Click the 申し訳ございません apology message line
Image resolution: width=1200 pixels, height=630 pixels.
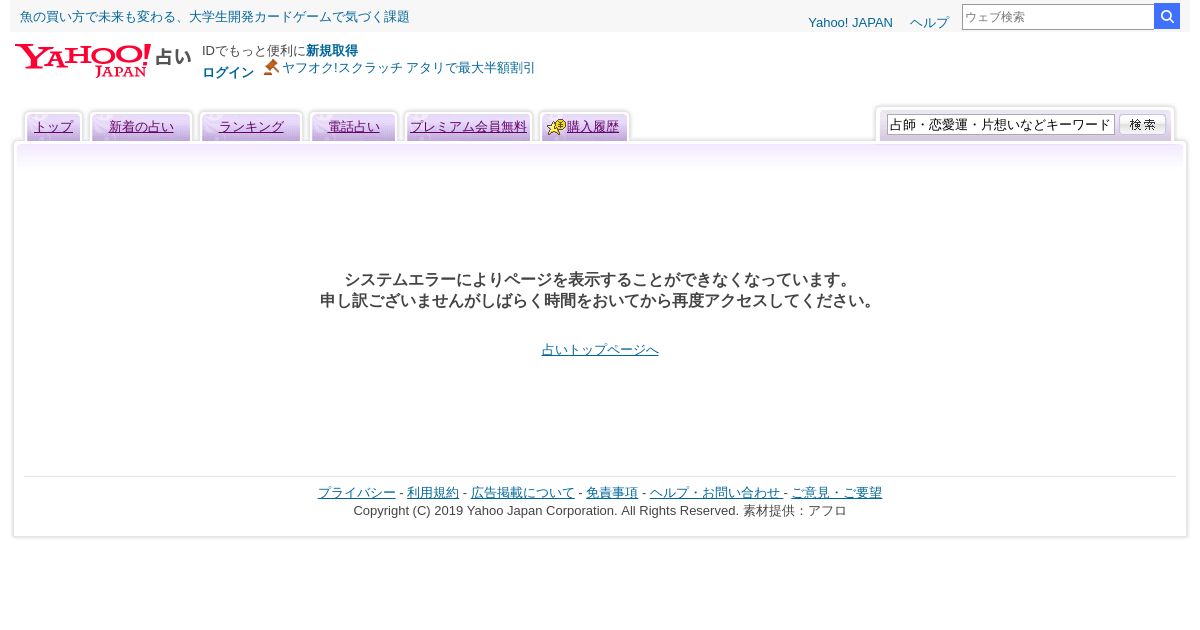pyautogui.click(x=600, y=301)
